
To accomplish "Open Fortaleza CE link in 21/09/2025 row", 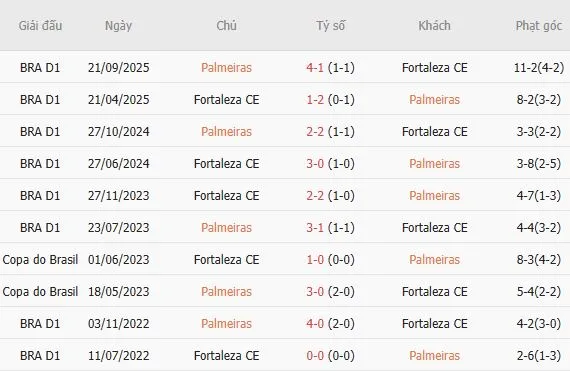I will click(x=435, y=68).
